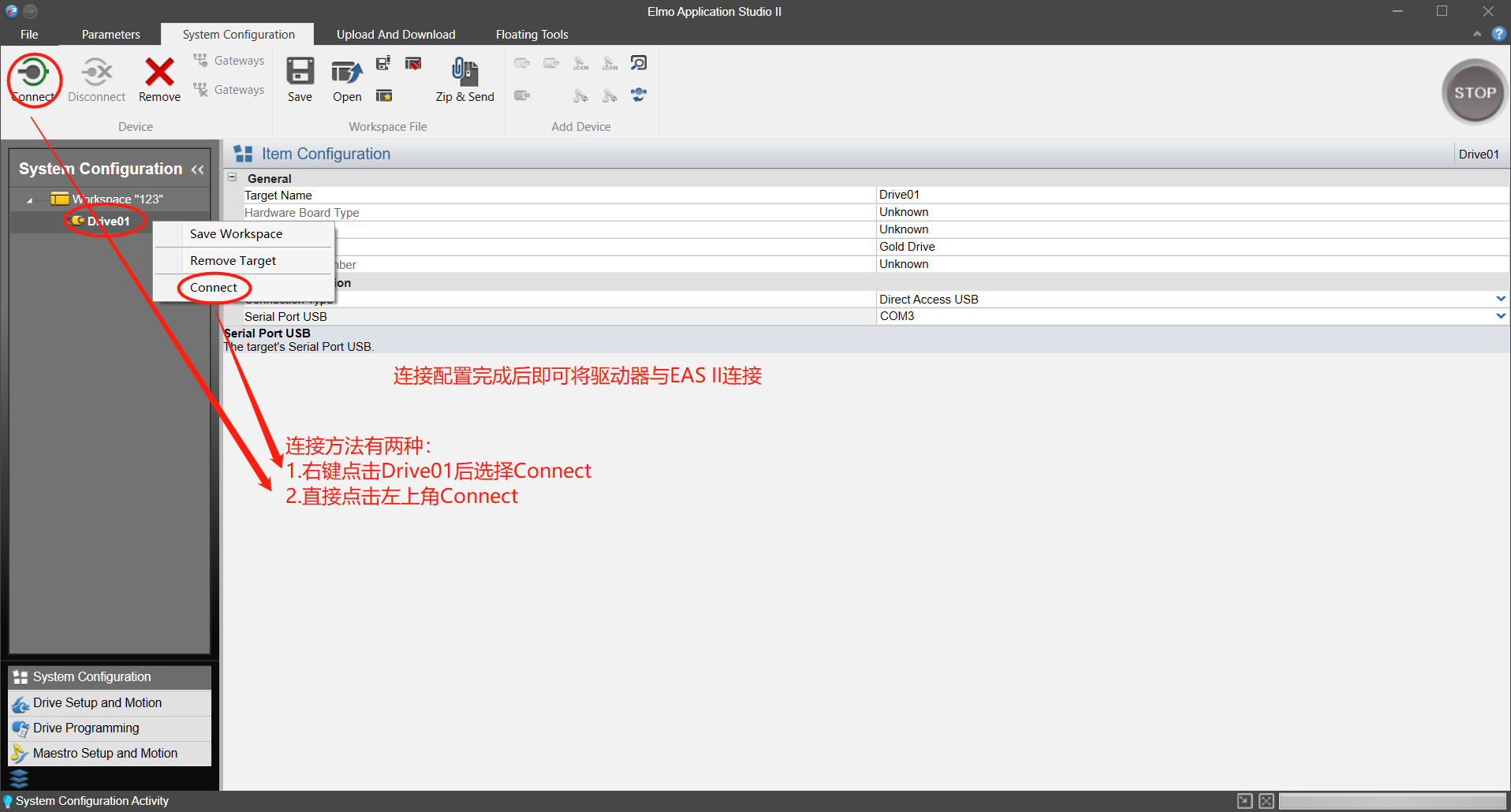Viewport: 1511px width, 812px height.
Task: Choose Connect from the context menu
Action: 213,287
